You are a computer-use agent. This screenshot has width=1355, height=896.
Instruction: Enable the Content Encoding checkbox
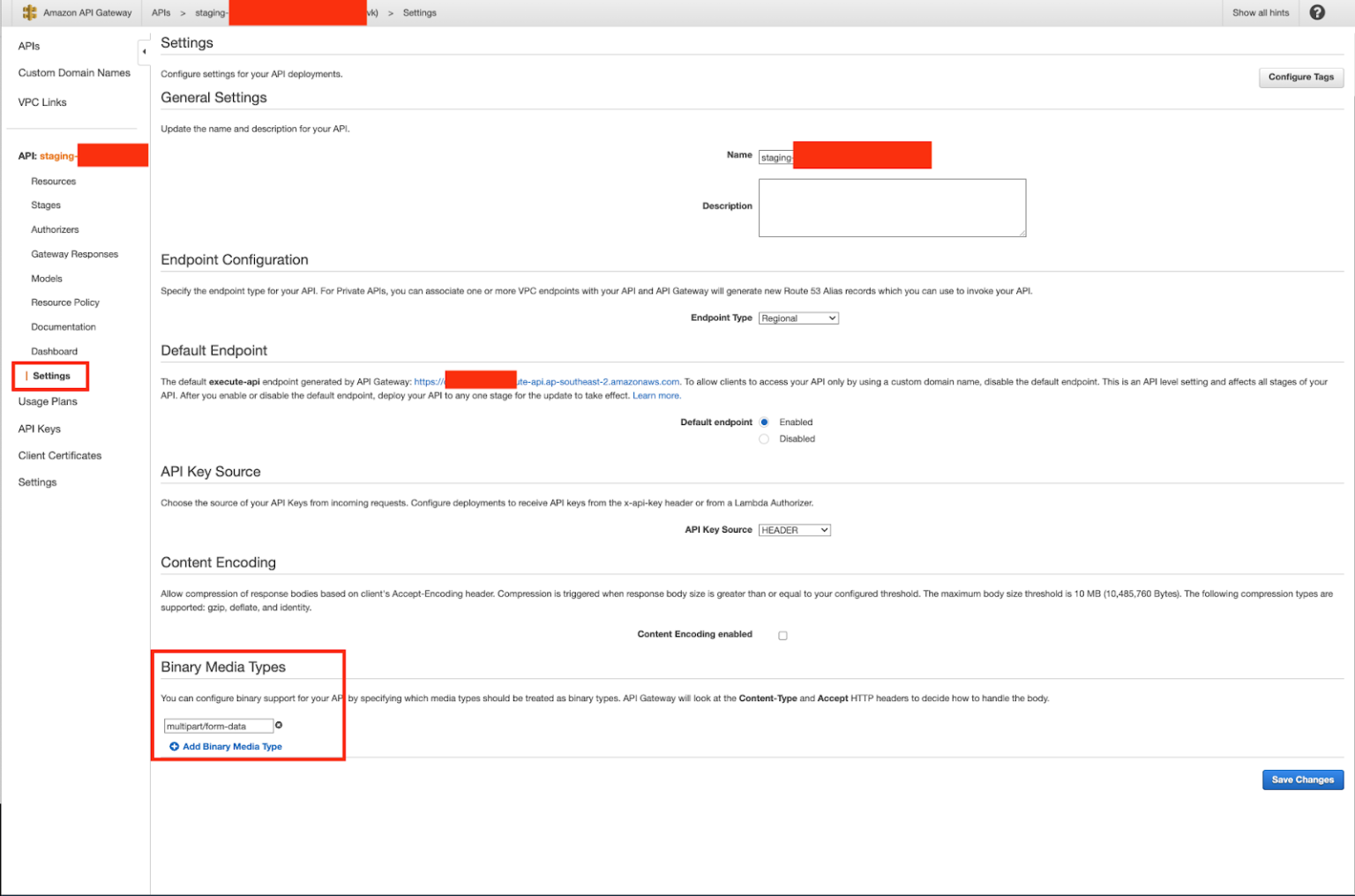point(782,634)
